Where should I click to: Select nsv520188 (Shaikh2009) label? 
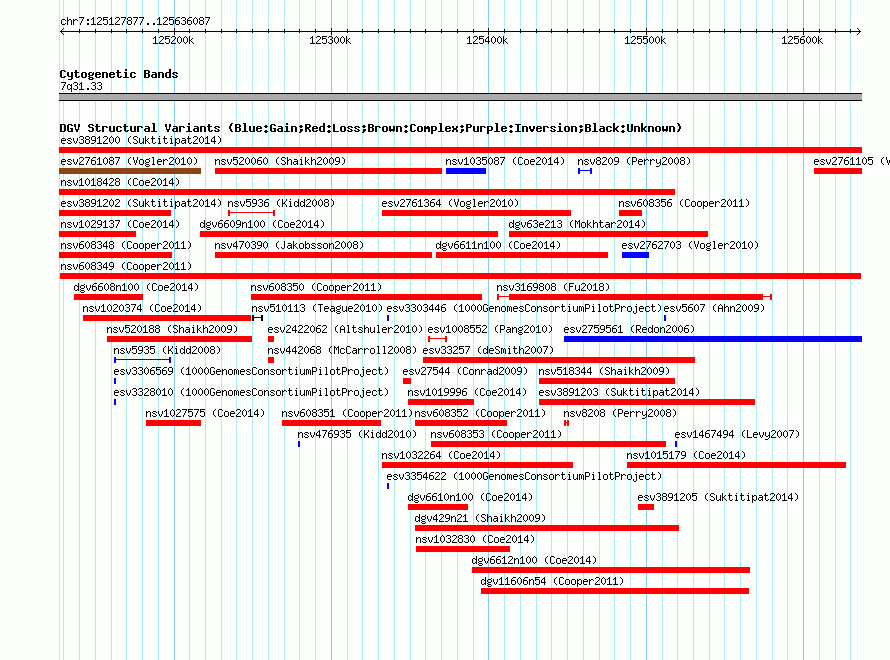point(172,329)
